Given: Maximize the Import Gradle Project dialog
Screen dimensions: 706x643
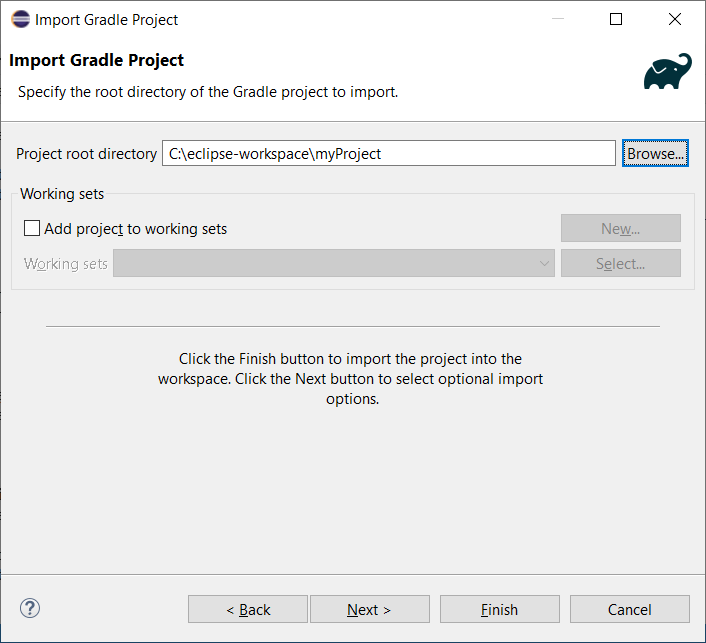Looking at the screenshot, I should [x=616, y=19].
